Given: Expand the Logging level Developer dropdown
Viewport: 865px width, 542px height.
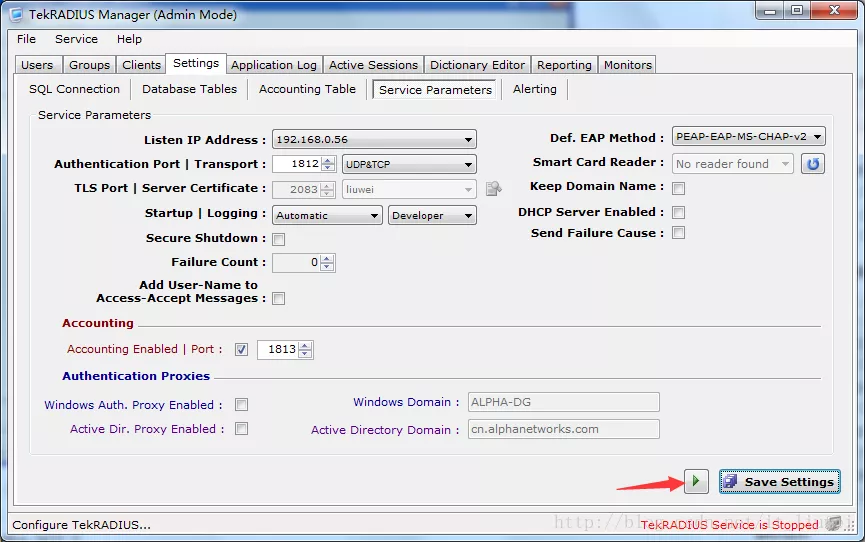Looking at the screenshot, I should coord(468,216).
